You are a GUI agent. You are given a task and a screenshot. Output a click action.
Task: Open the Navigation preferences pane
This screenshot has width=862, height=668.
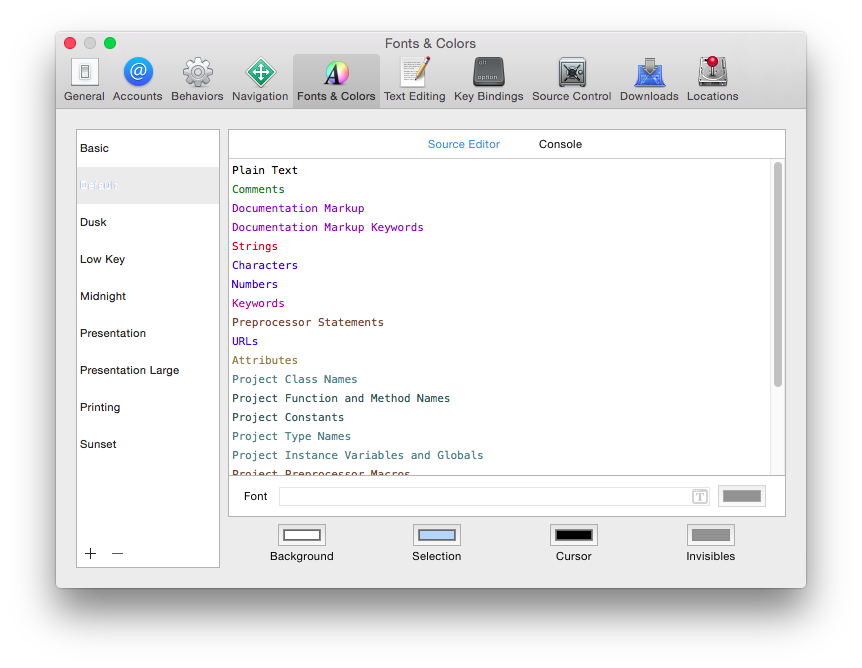(x=260, y=80)
